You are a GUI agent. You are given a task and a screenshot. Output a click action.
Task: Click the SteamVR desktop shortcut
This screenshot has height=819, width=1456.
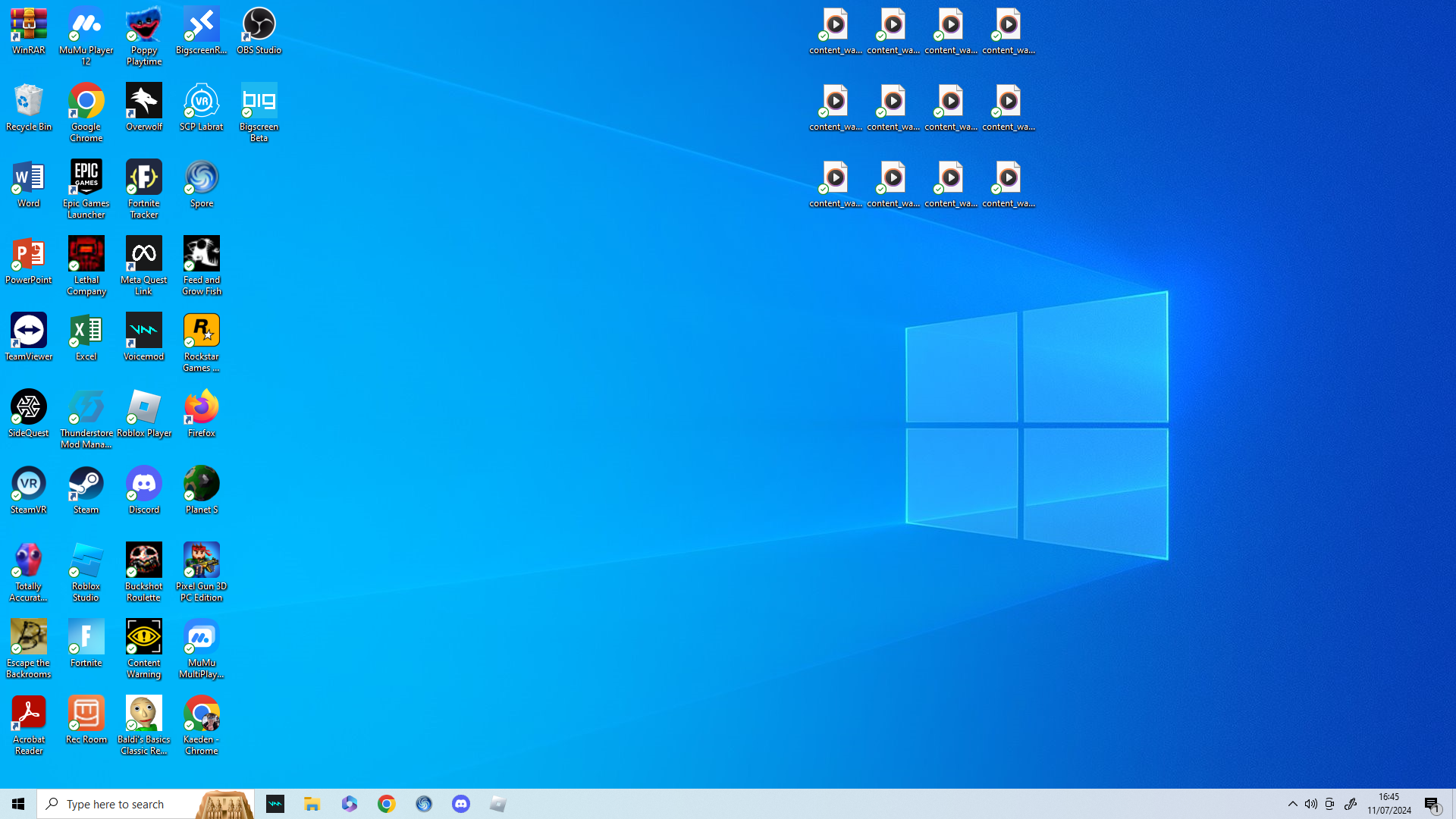coord(29,489)
